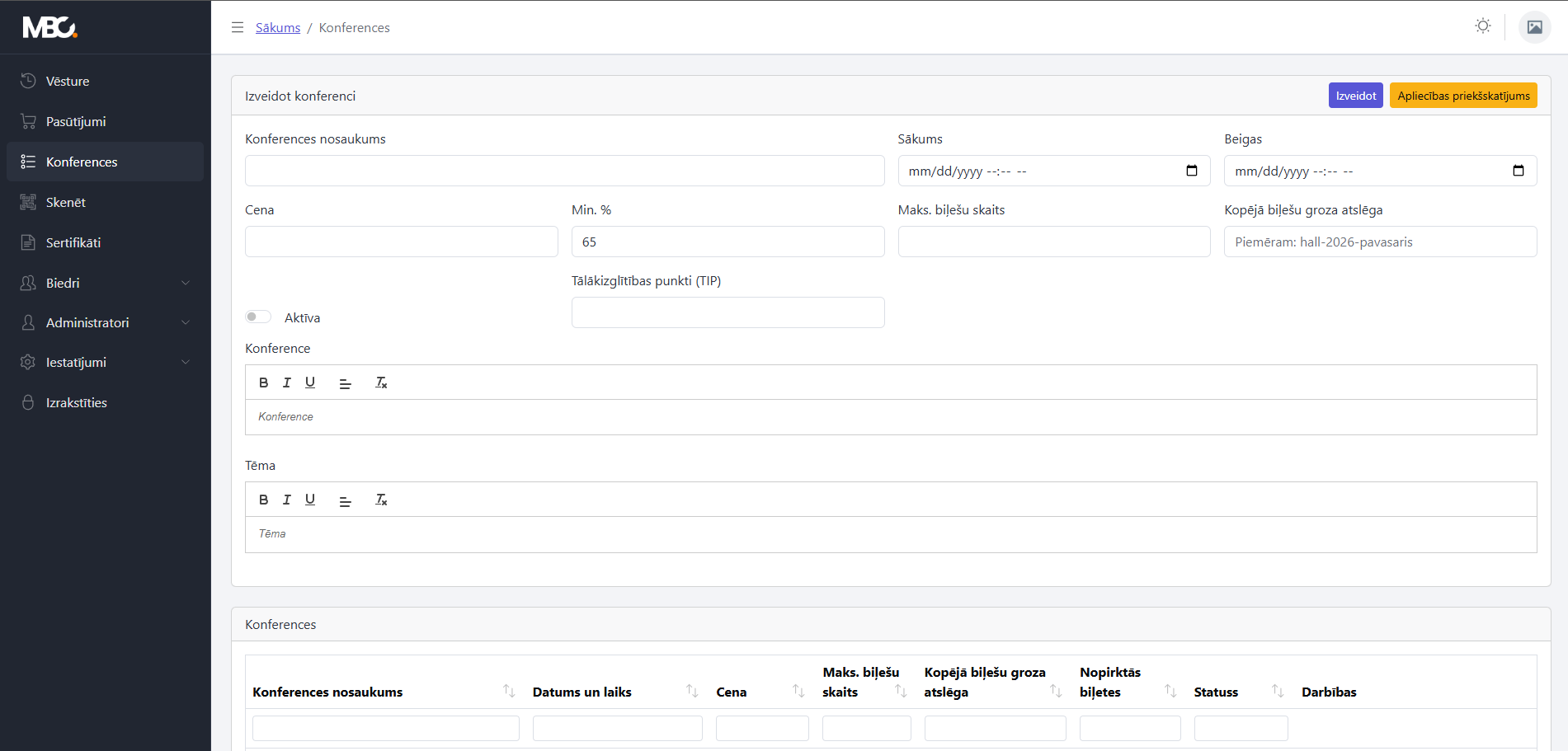Apply bold in Konference editor toolbar
1568x751 pixels.
[263, 383]
